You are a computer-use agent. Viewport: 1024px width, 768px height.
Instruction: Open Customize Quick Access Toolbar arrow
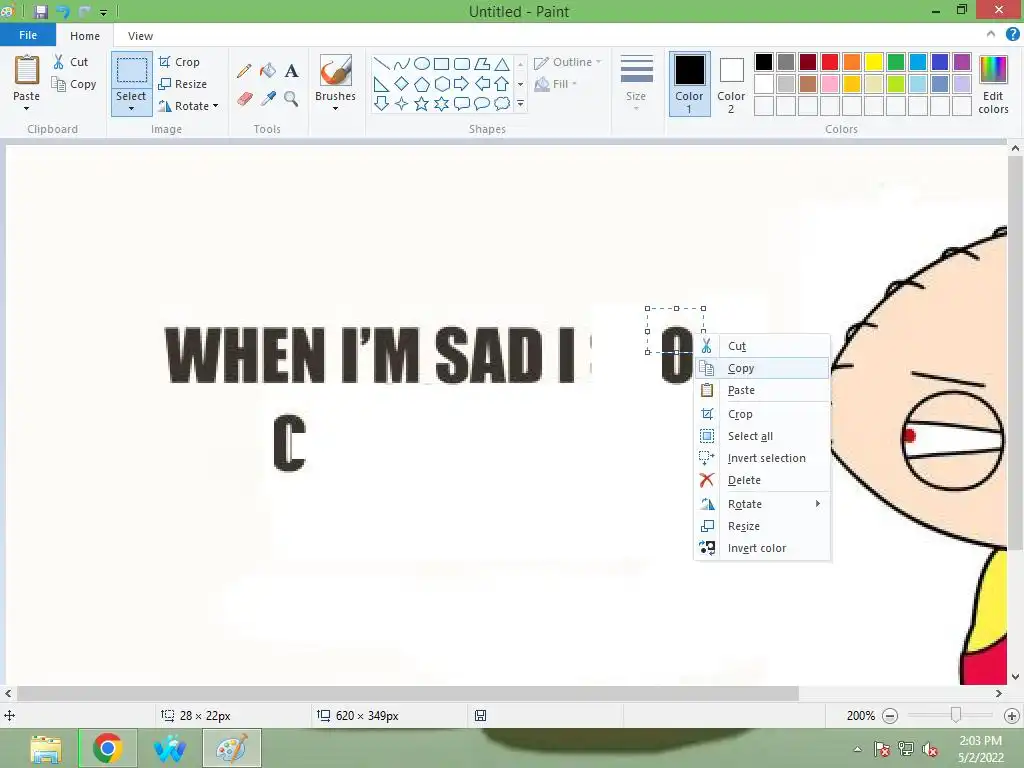point(103,12)
